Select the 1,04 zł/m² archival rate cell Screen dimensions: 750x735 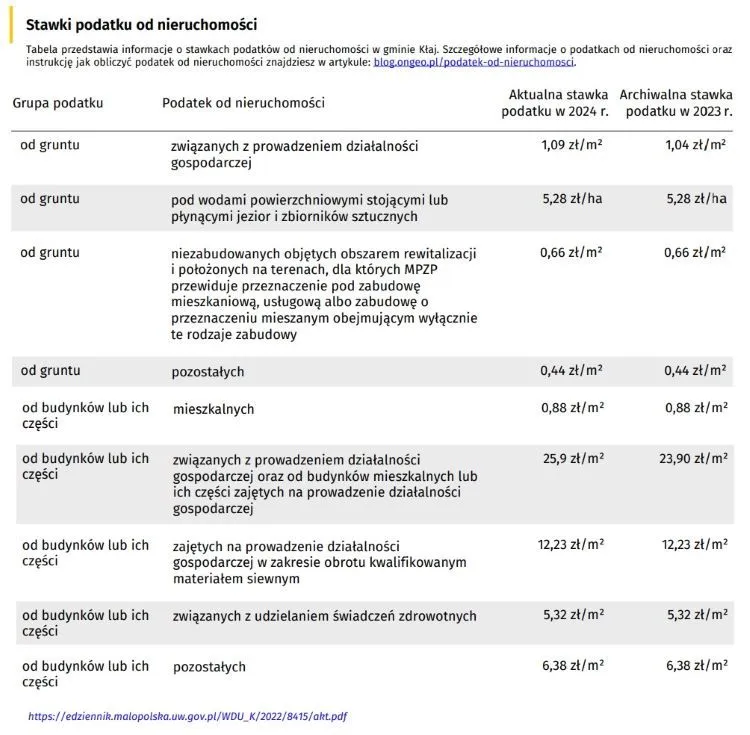coord(695,145)
